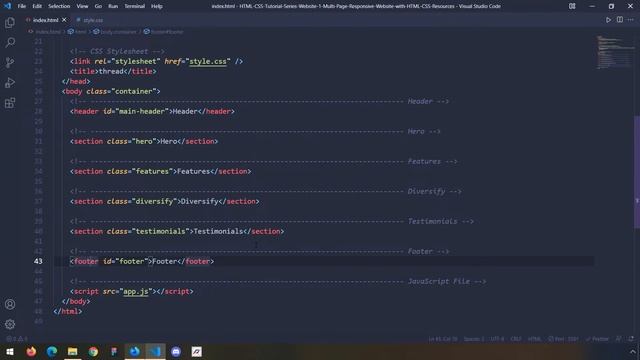Click the CRLF line ending status entry
This screenshot has height=360, width=640.
[516, 339]
